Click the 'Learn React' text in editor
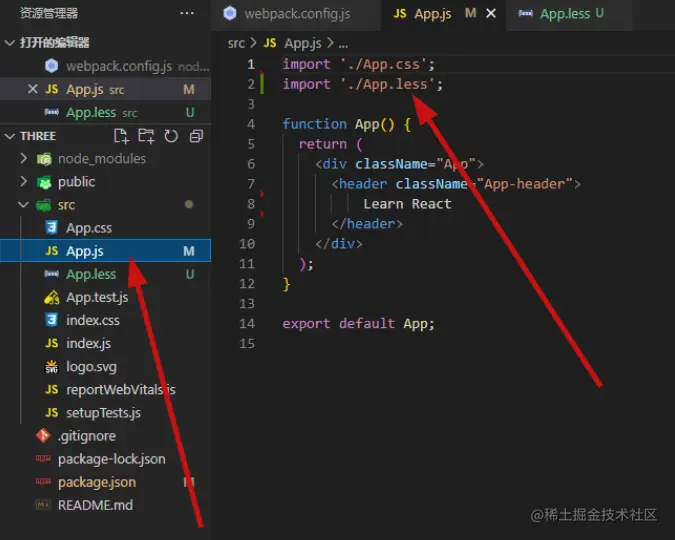Image resolution: width=675 pixels, height=540 pixels. point(407,204)
